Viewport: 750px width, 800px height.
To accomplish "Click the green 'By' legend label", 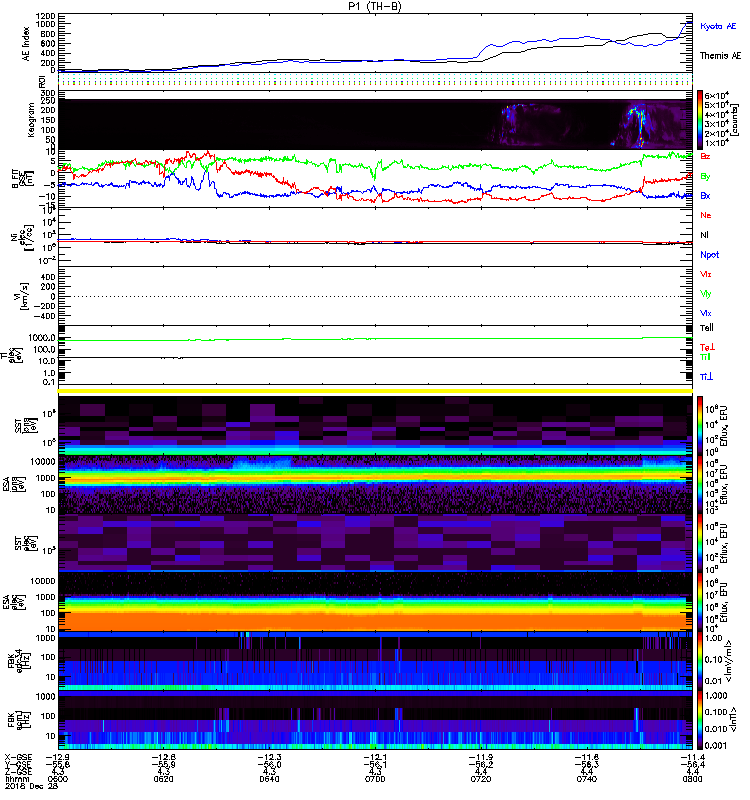I will click(705, 177).
